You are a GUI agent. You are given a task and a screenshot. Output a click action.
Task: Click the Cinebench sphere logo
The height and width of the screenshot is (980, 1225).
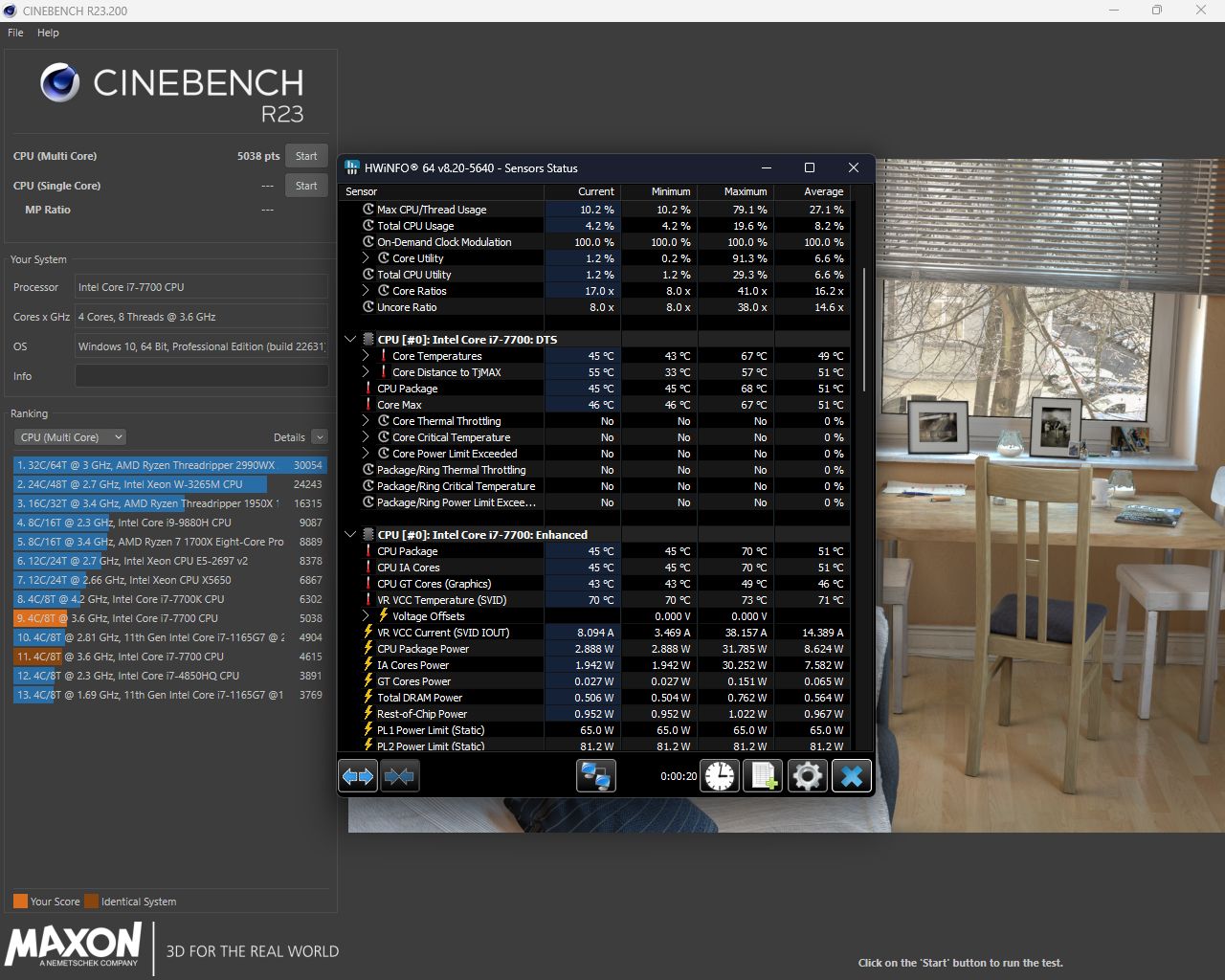tap(59, 83)
